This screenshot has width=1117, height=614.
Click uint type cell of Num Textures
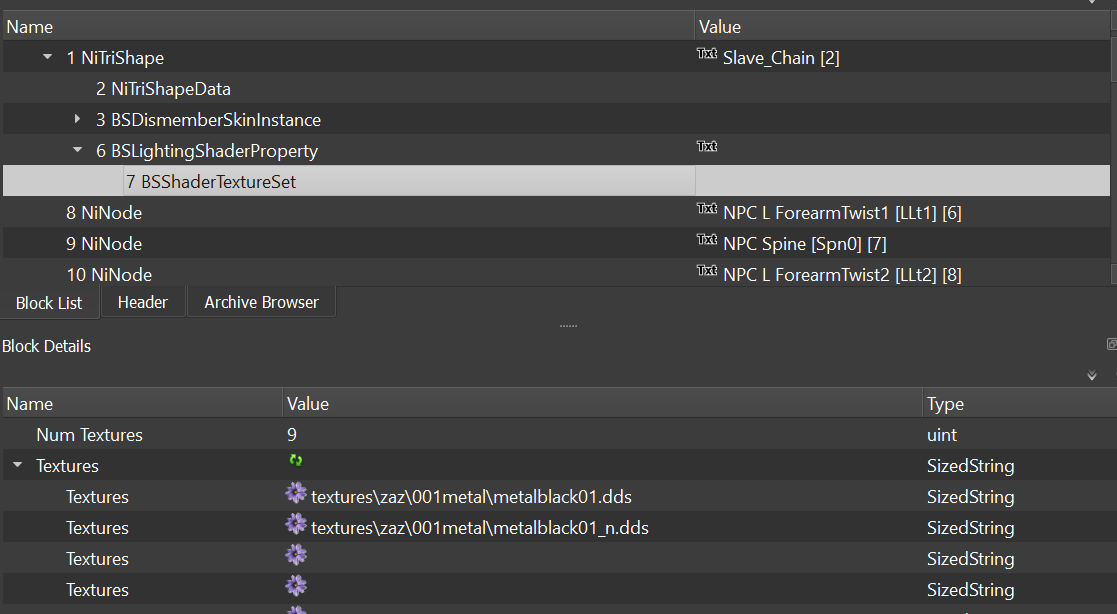click(x=942, y=435)
